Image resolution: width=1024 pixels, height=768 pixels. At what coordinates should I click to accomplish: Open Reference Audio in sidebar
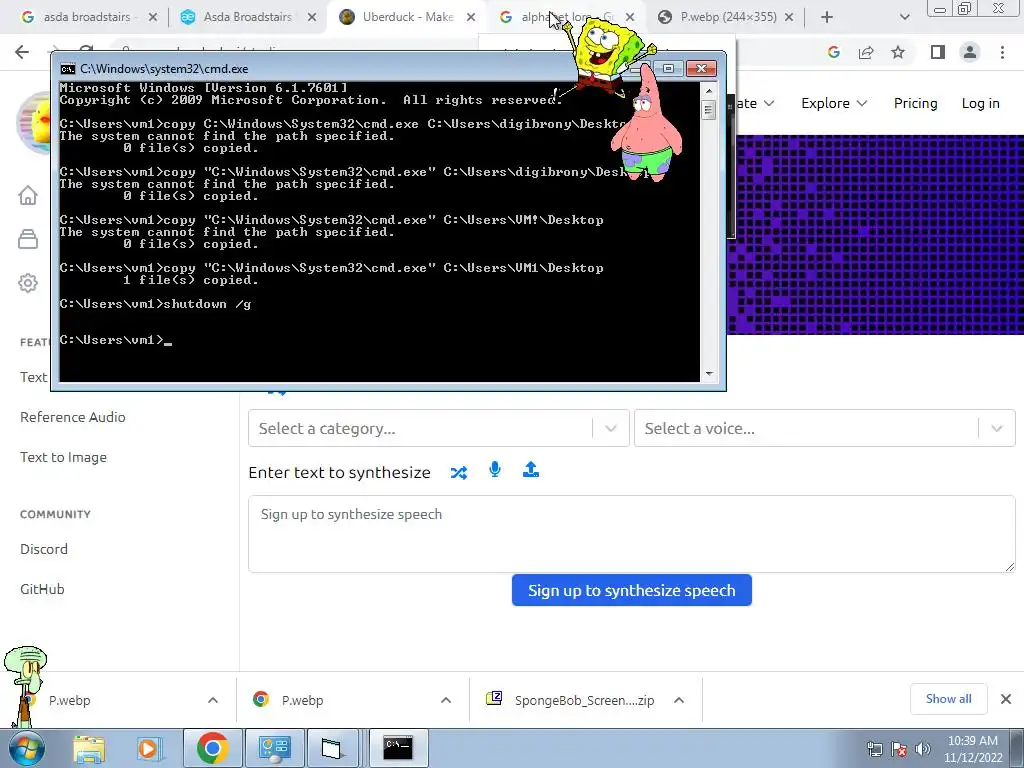point(72,417)
